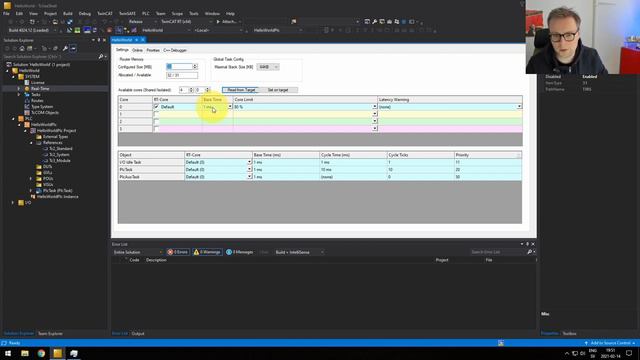Select the Type System icon
This screenshot has height=360, width=640.
[x=27, y=107]
